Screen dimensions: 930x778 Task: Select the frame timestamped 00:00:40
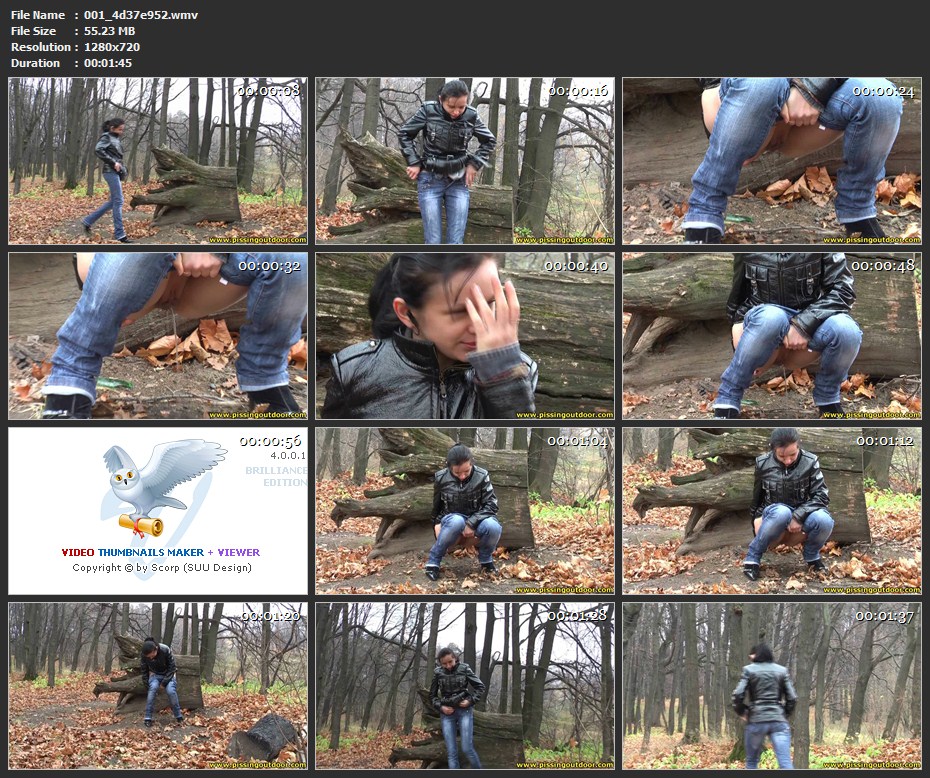[464, 336]
